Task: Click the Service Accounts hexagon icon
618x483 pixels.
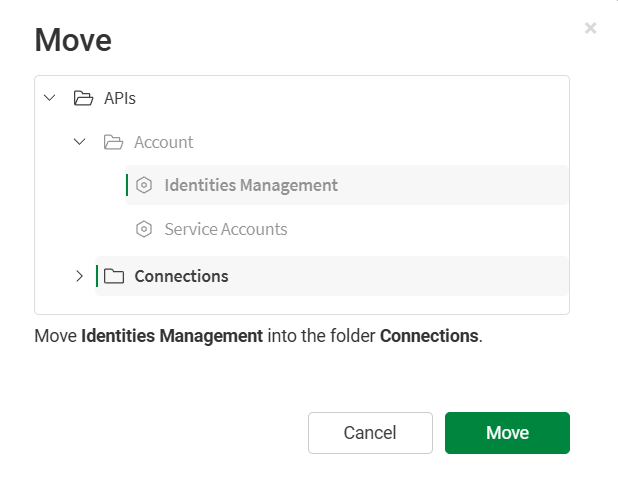Action: [x=144, y=229]
